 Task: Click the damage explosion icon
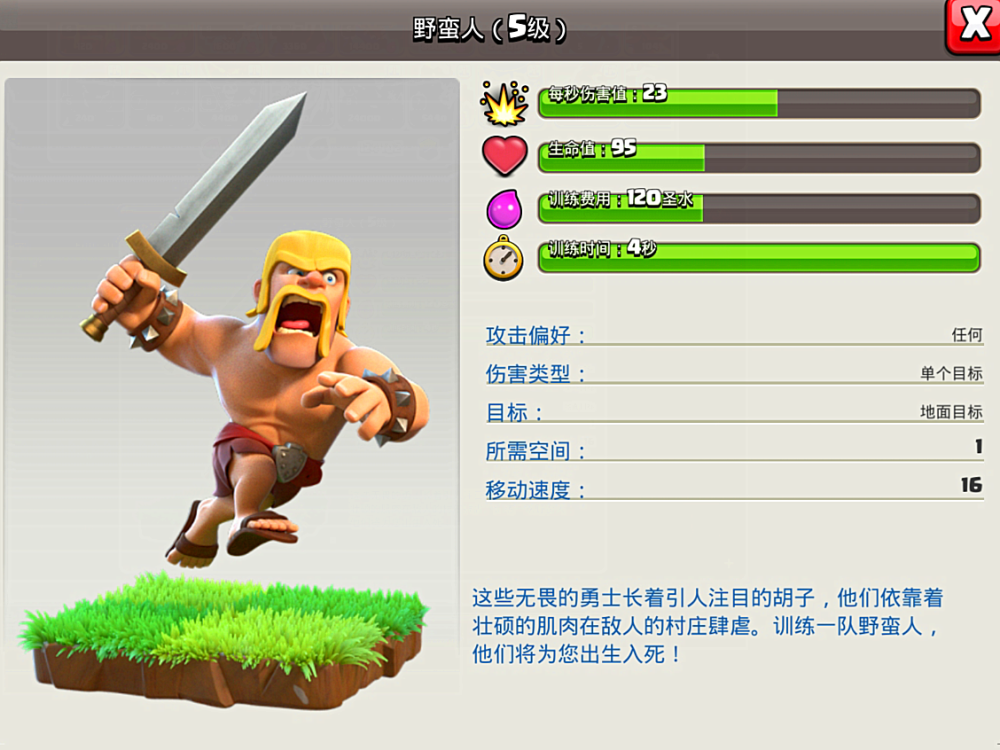[x=504, y=103]
